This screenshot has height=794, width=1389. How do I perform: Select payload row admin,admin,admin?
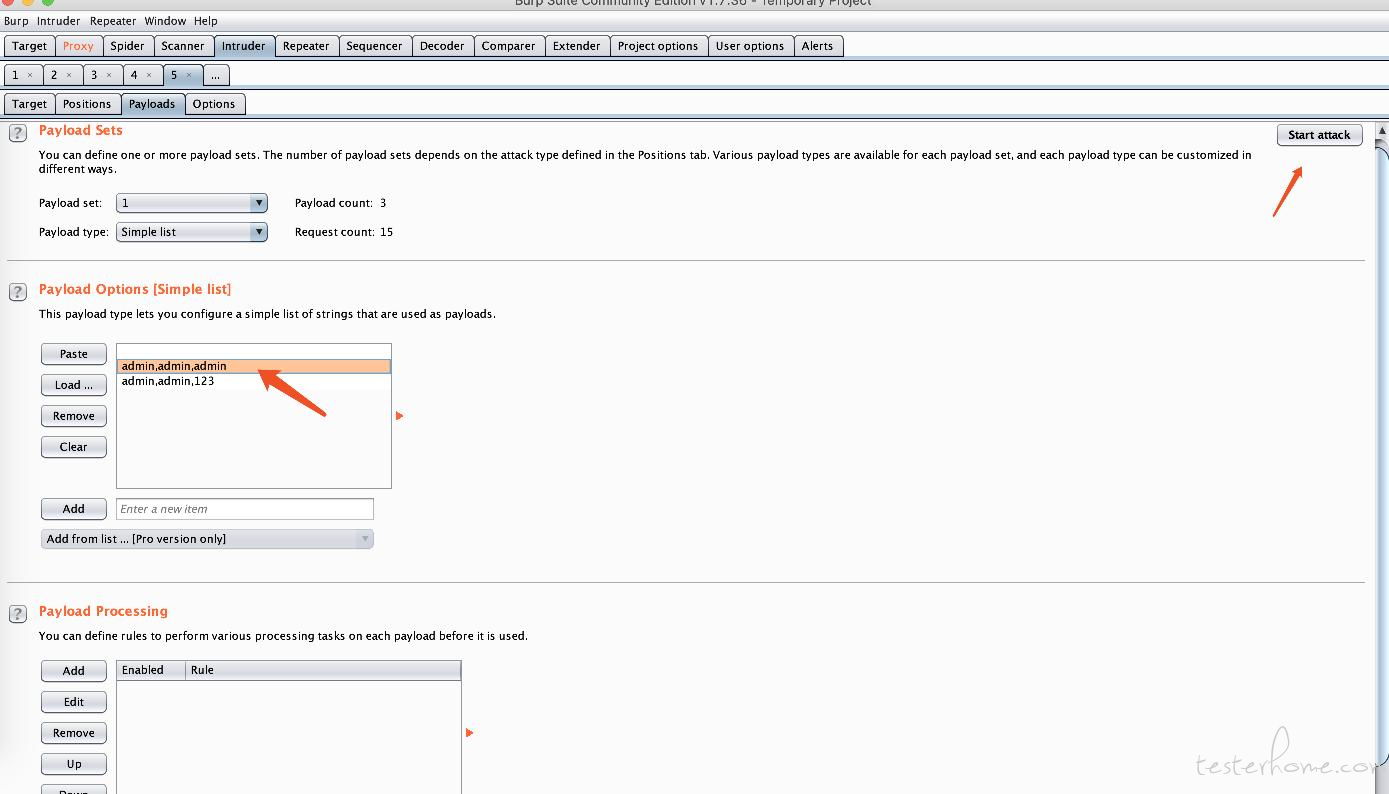pyautogui.click(x=254, y=366)
